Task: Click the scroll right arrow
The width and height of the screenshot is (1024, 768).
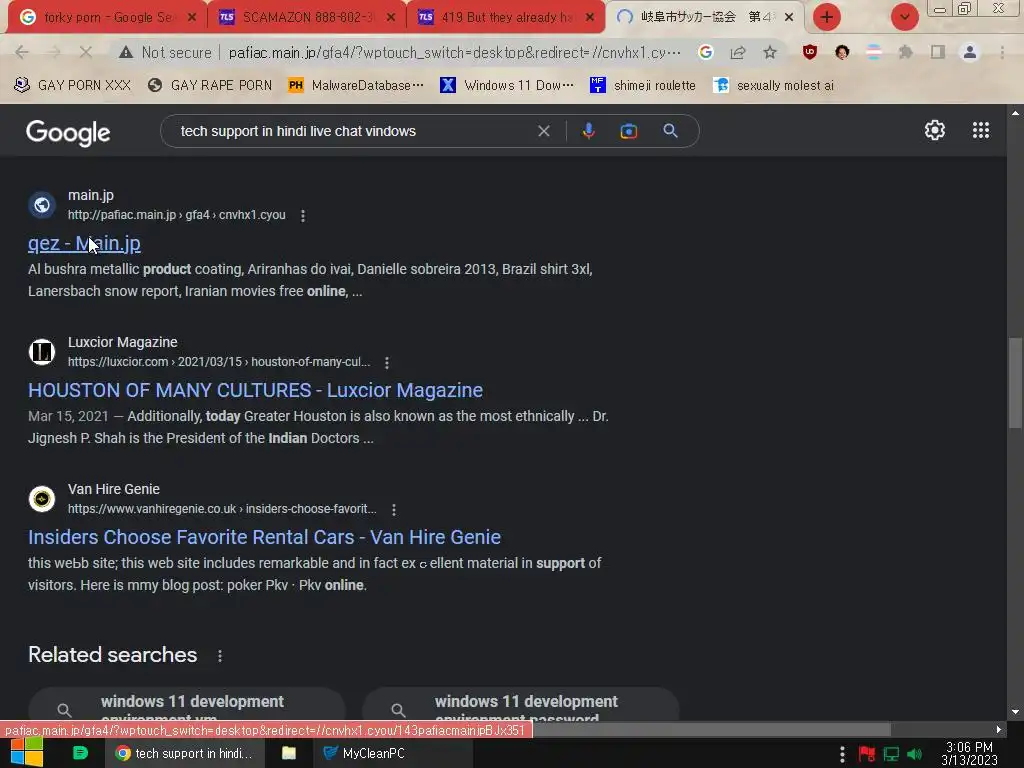Action: click(x=999, y=729)
